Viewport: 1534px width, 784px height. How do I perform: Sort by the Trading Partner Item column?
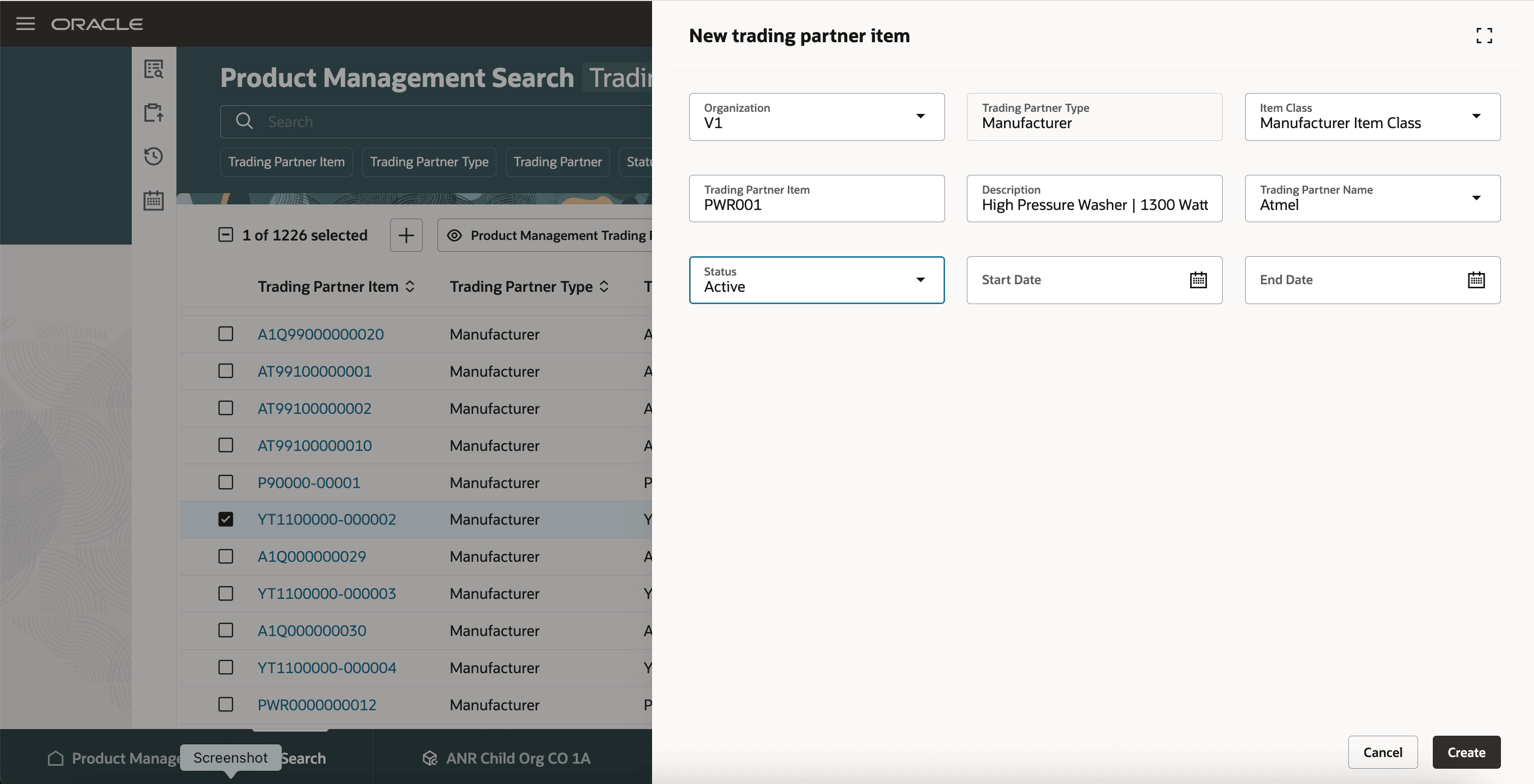[x=410, y=286]
